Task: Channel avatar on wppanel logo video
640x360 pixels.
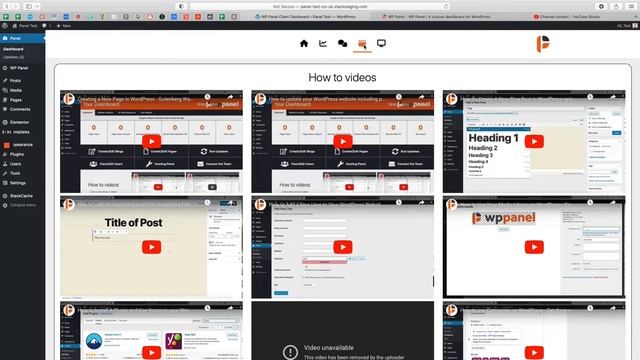Action: 451,204
